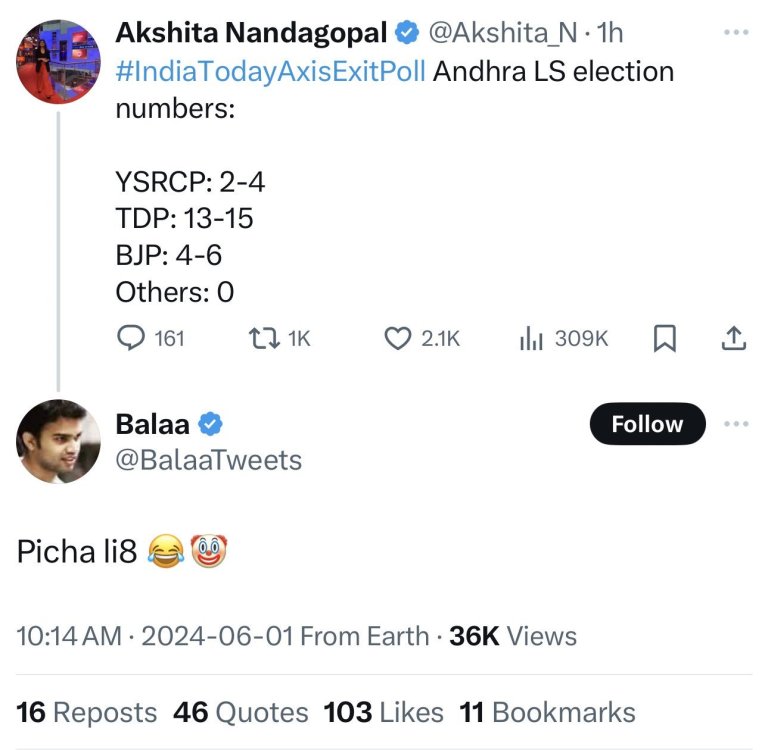The image size is (768, 750).
Task: Open more options for Balaa's tweet
Action: coord(735,424)
